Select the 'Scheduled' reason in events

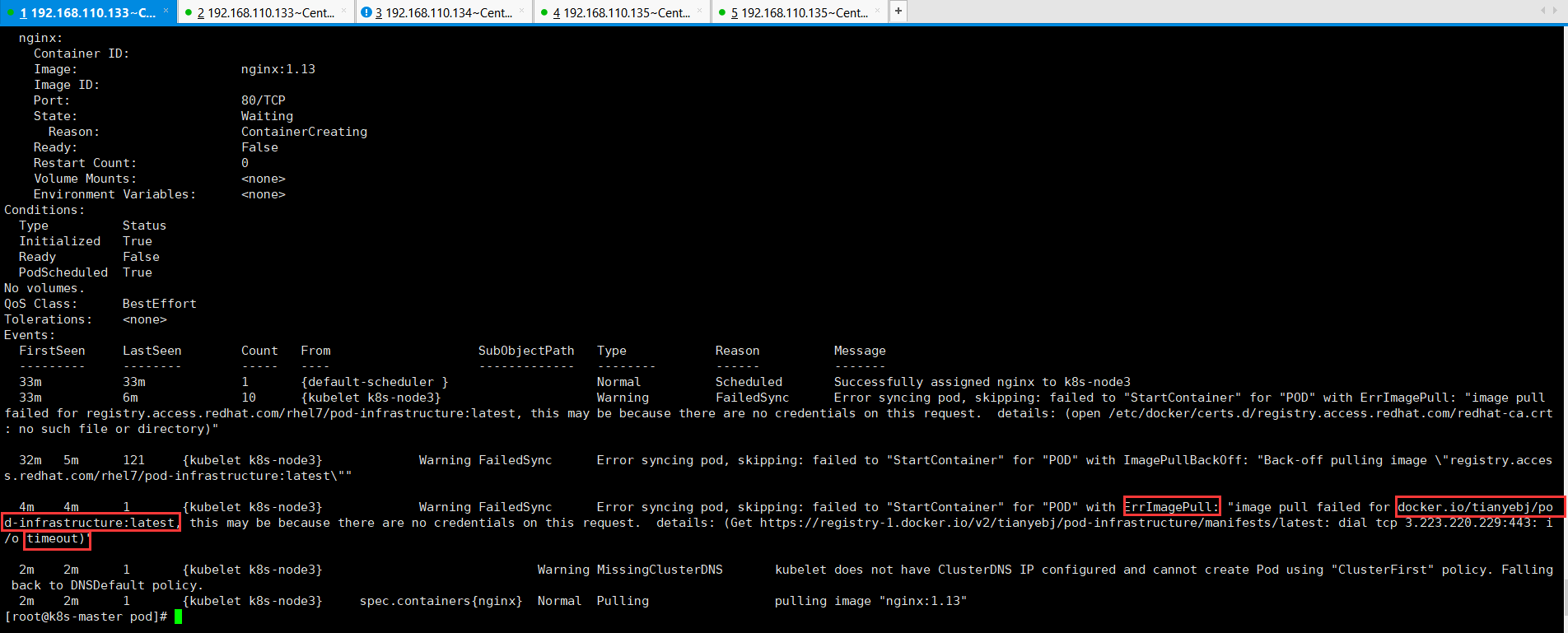click(x=749, y=382)
